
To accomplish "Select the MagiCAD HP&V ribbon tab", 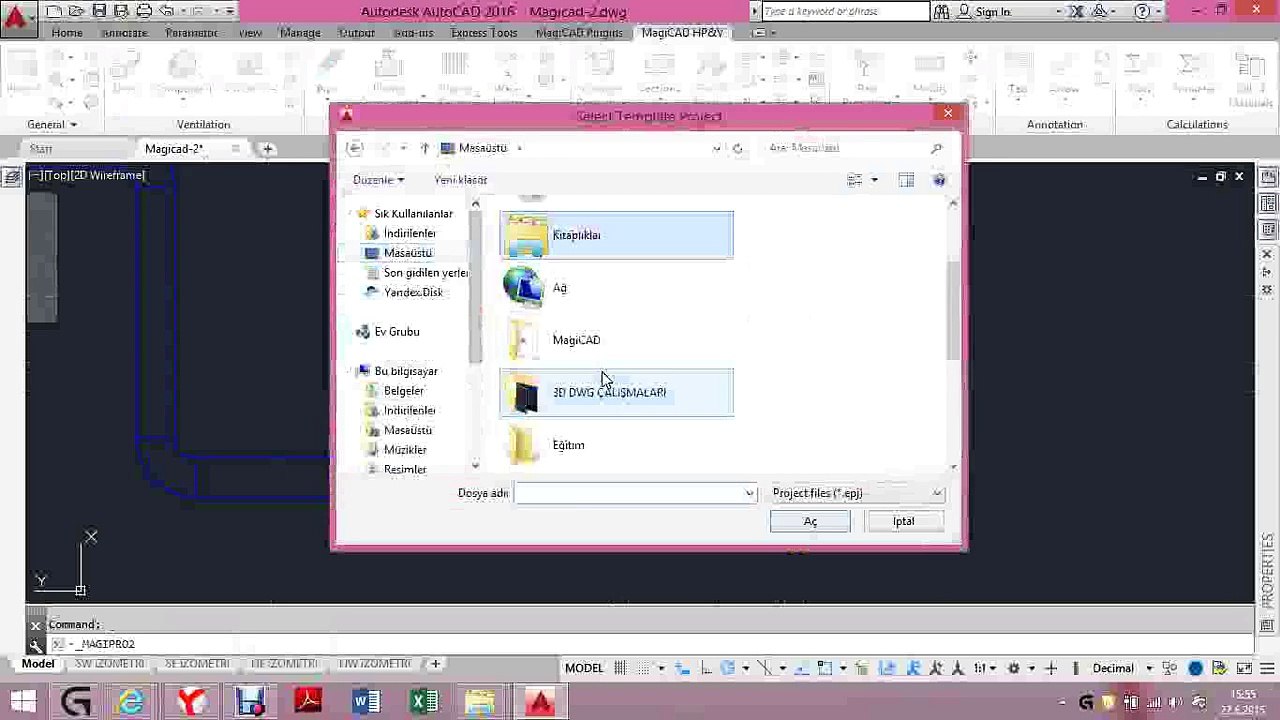I will (x=682, y=33).
